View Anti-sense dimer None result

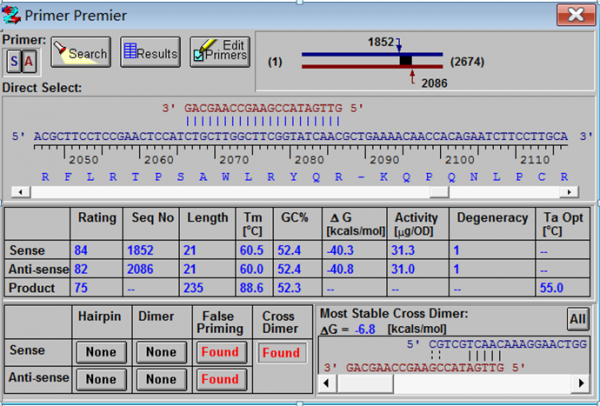161,379
